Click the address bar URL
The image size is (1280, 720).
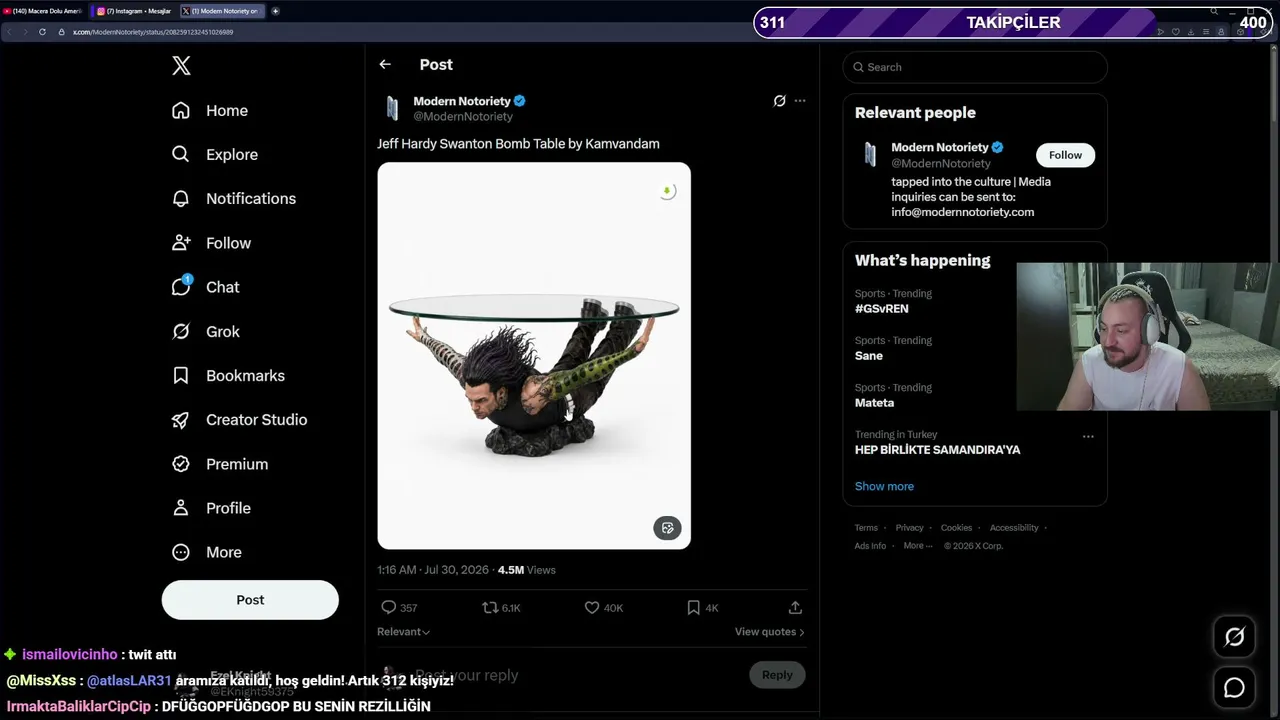coord(153,32)
